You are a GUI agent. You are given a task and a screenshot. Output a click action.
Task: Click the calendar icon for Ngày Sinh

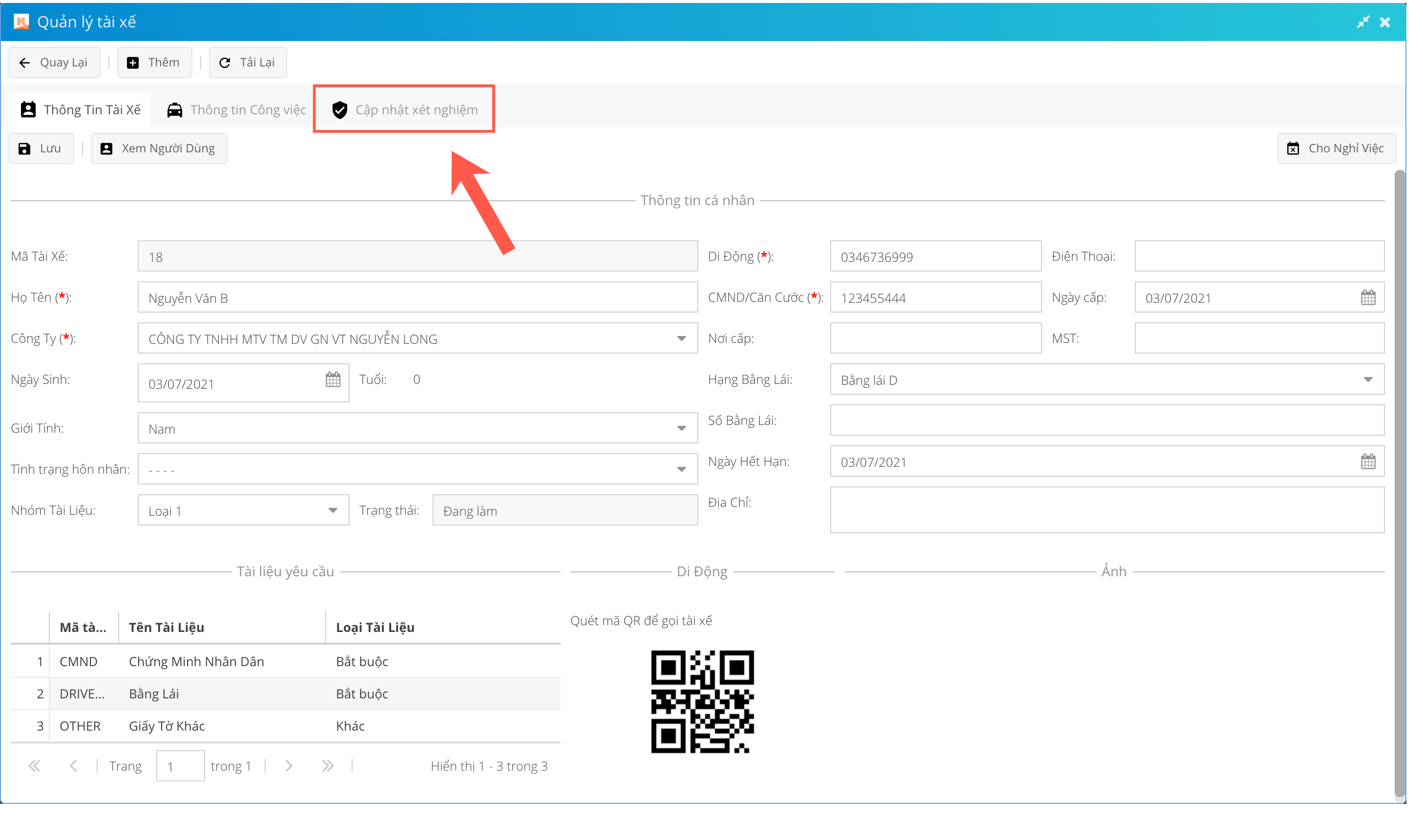333,380
